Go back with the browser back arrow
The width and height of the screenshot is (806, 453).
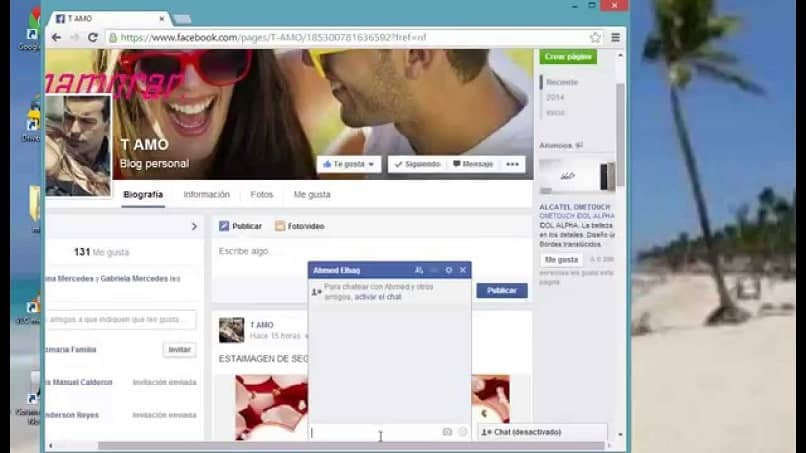[x=57, y=38]
